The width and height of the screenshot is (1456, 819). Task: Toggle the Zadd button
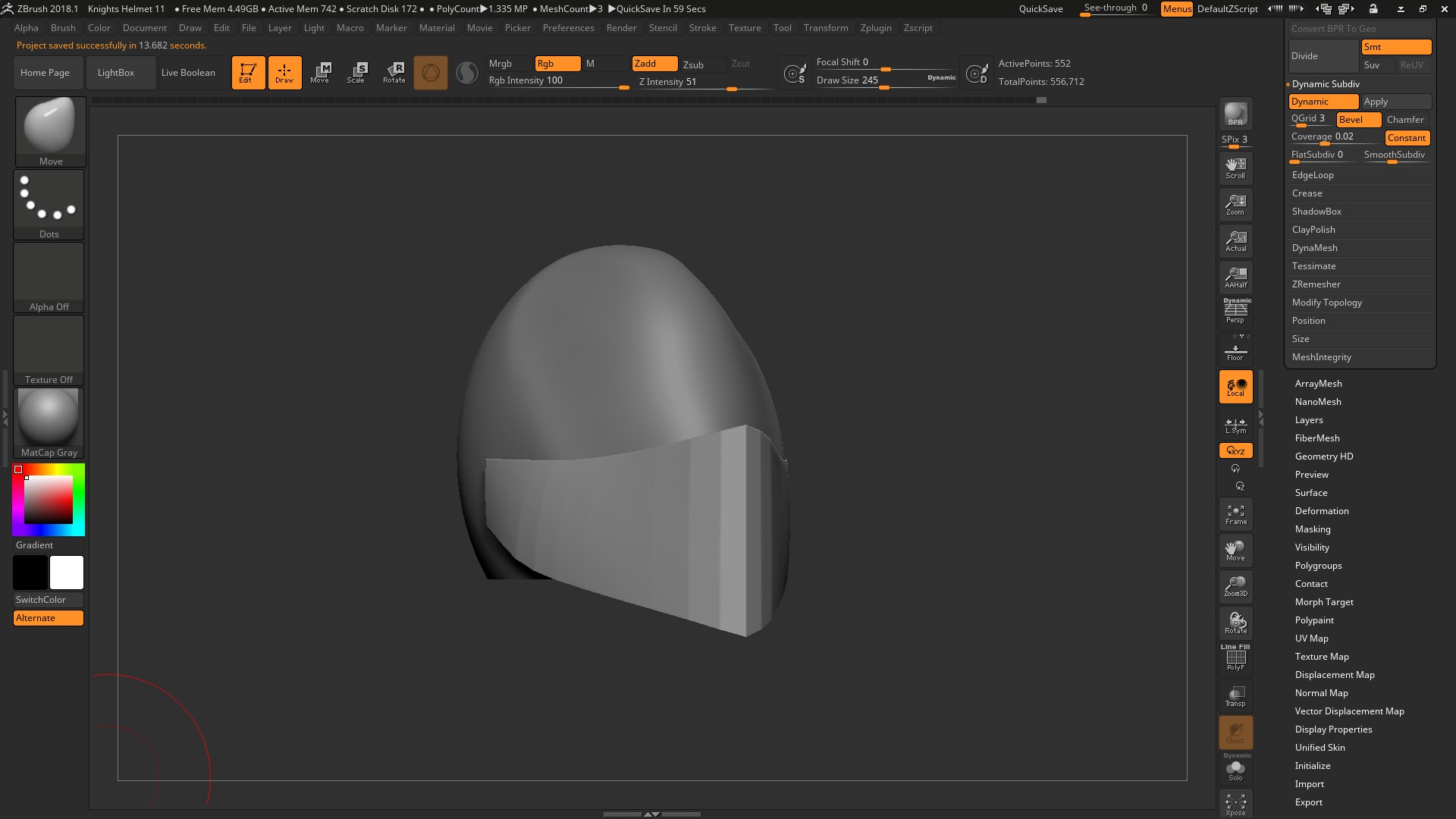pos(654,64)
